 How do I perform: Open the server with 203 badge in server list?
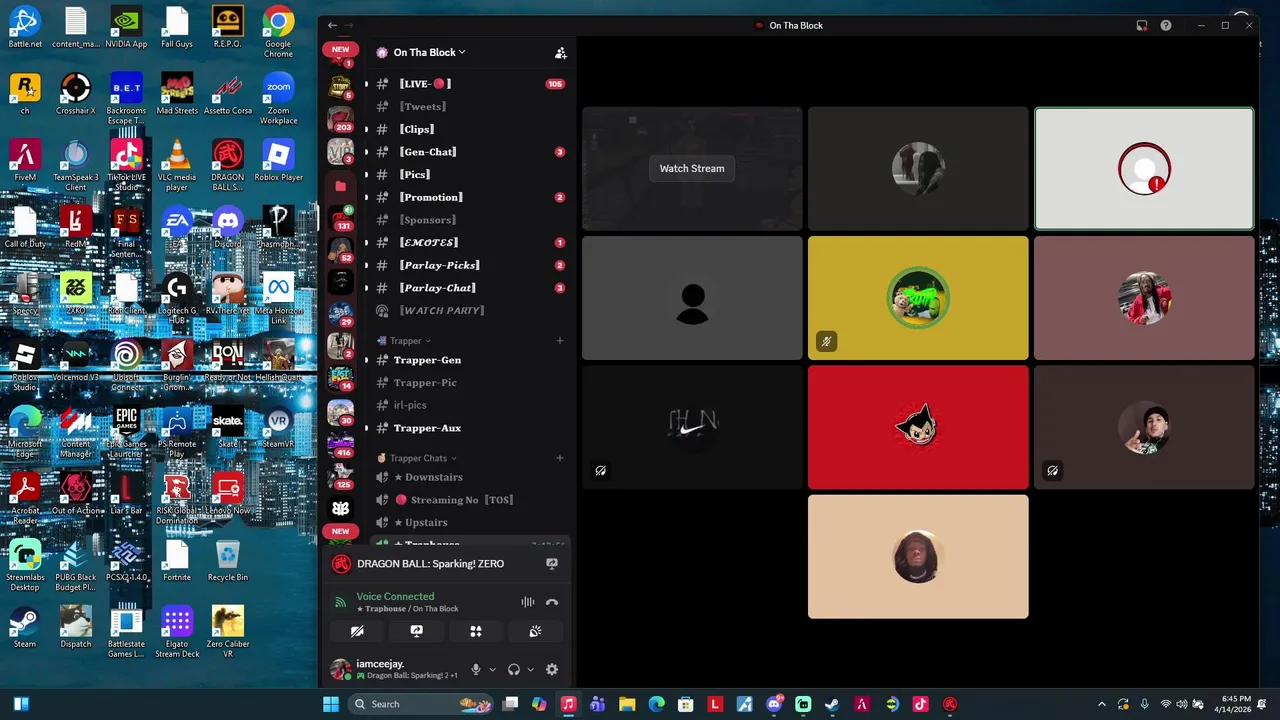click(x=341, y=120)
